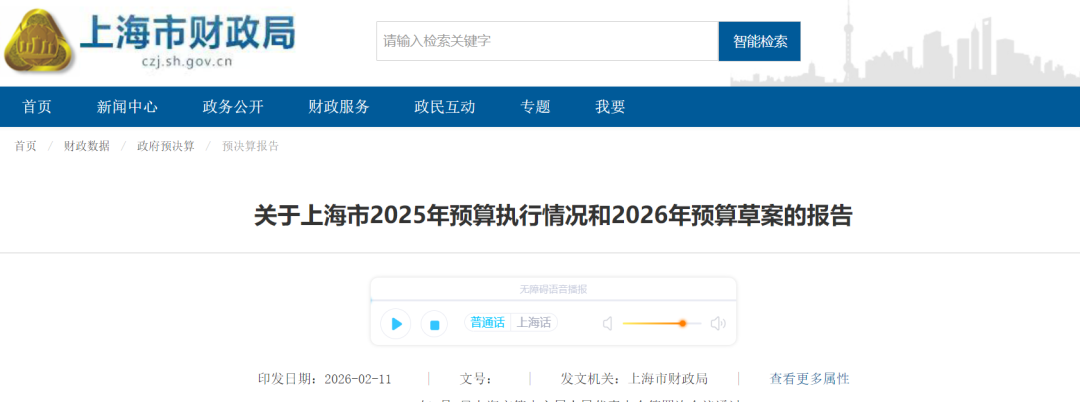Click the Shanghai Finance Bureau emblem logo
This screenshot has width=1080, height=402.
pyautogui.click(x=40, y=42)
